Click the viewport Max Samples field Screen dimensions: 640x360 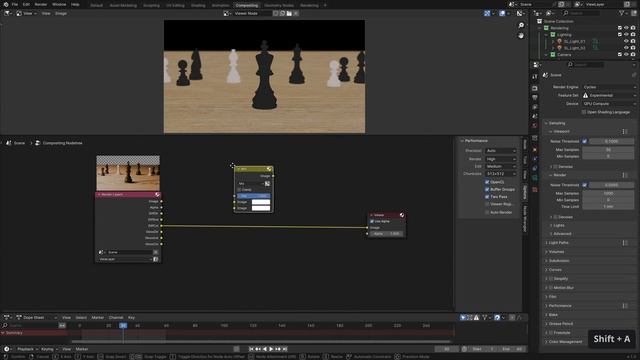pyautogui.click(x=608, y=150)
